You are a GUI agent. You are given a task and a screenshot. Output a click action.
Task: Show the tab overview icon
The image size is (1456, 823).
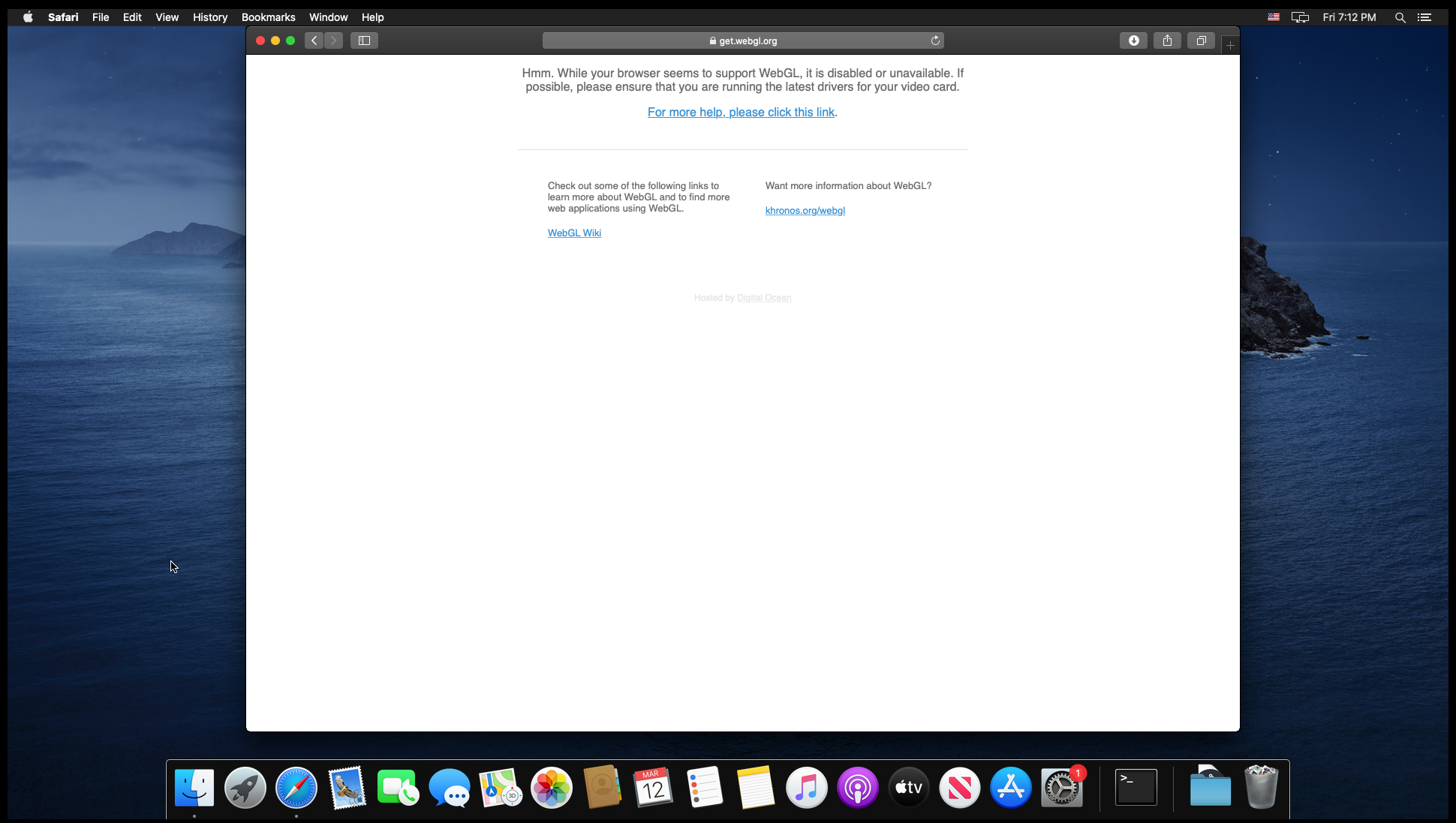pos(1201,41)
